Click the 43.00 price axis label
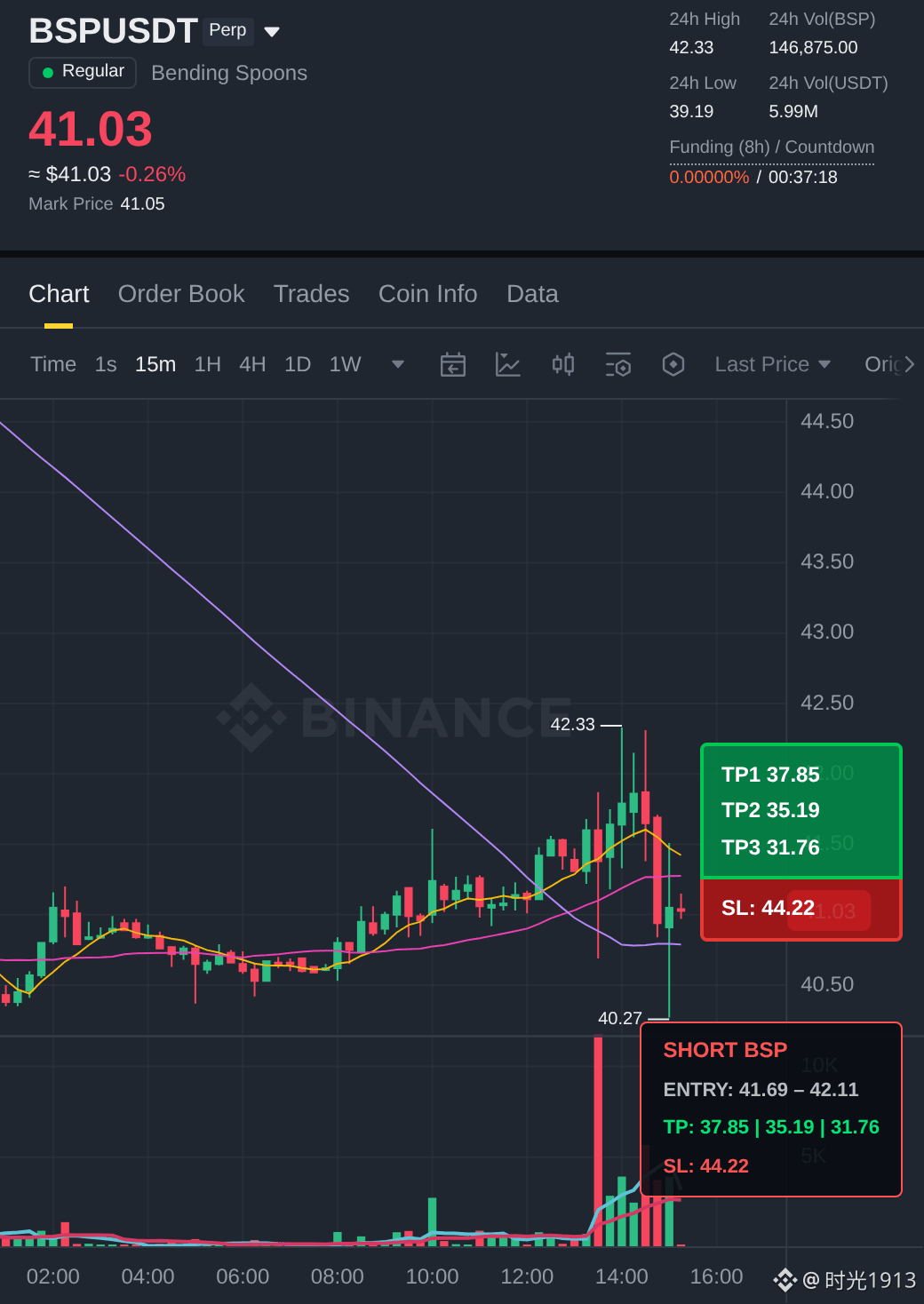 827,632
